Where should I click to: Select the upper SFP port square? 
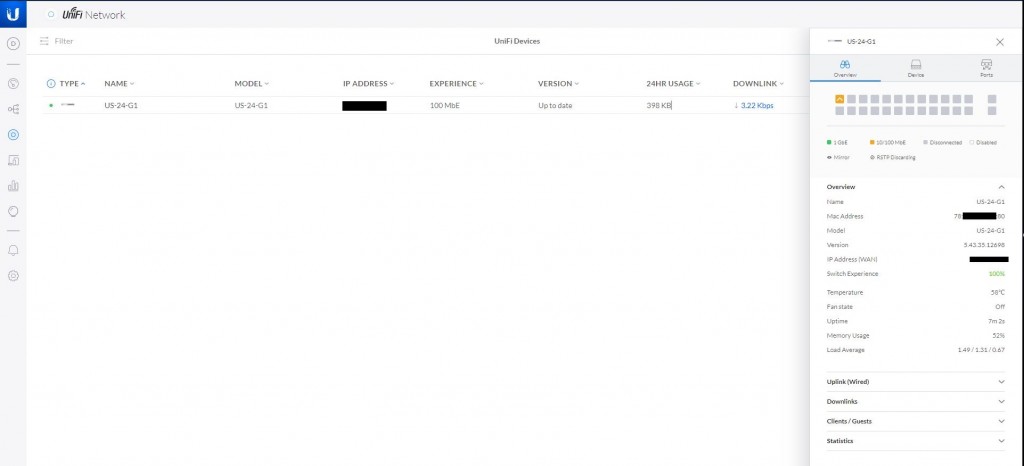992,99
